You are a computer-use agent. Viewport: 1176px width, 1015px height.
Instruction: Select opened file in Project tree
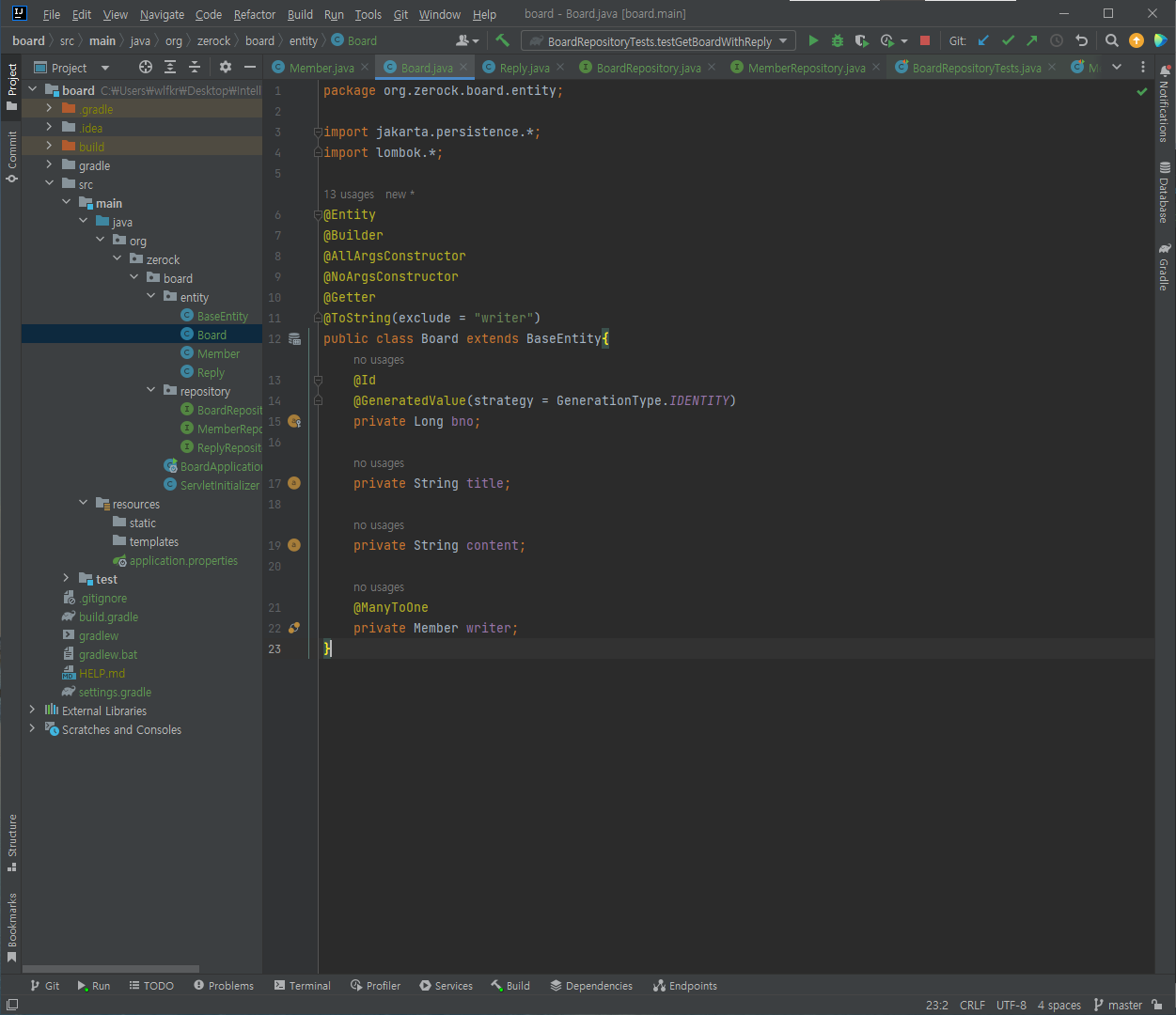tap(146, 67)
